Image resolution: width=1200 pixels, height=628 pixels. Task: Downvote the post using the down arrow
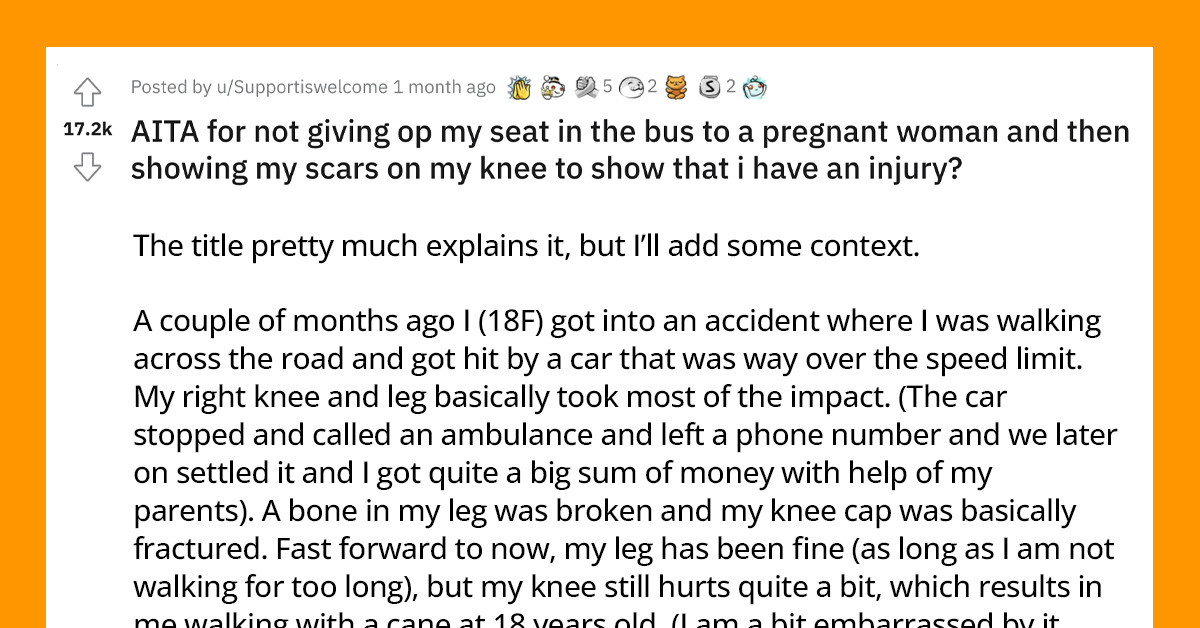pos(88,167)
